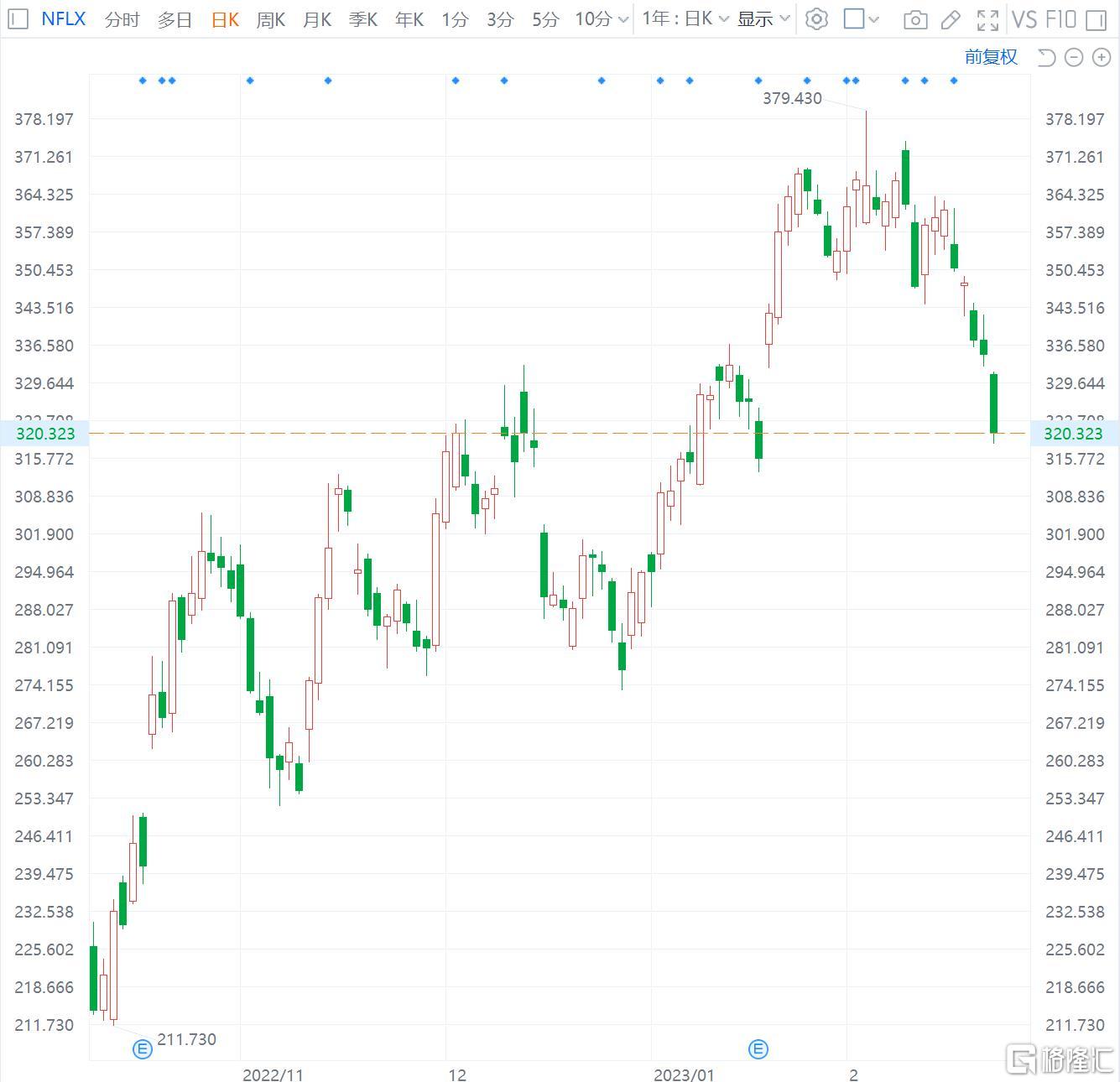
Task: Click the NFLX ticker symbol
Action: pyautogui.click(x=64, y=18)
